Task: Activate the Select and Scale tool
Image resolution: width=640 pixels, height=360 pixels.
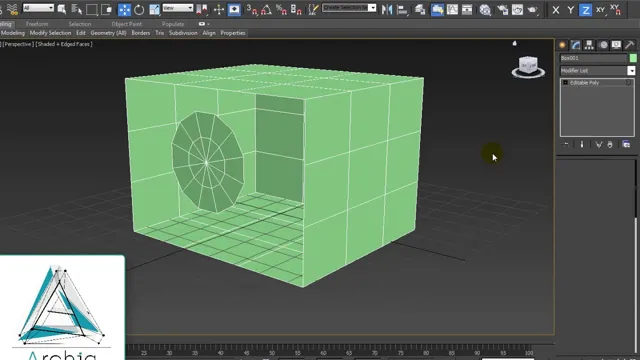Action: pyautogui.click(x=154, y=9)
